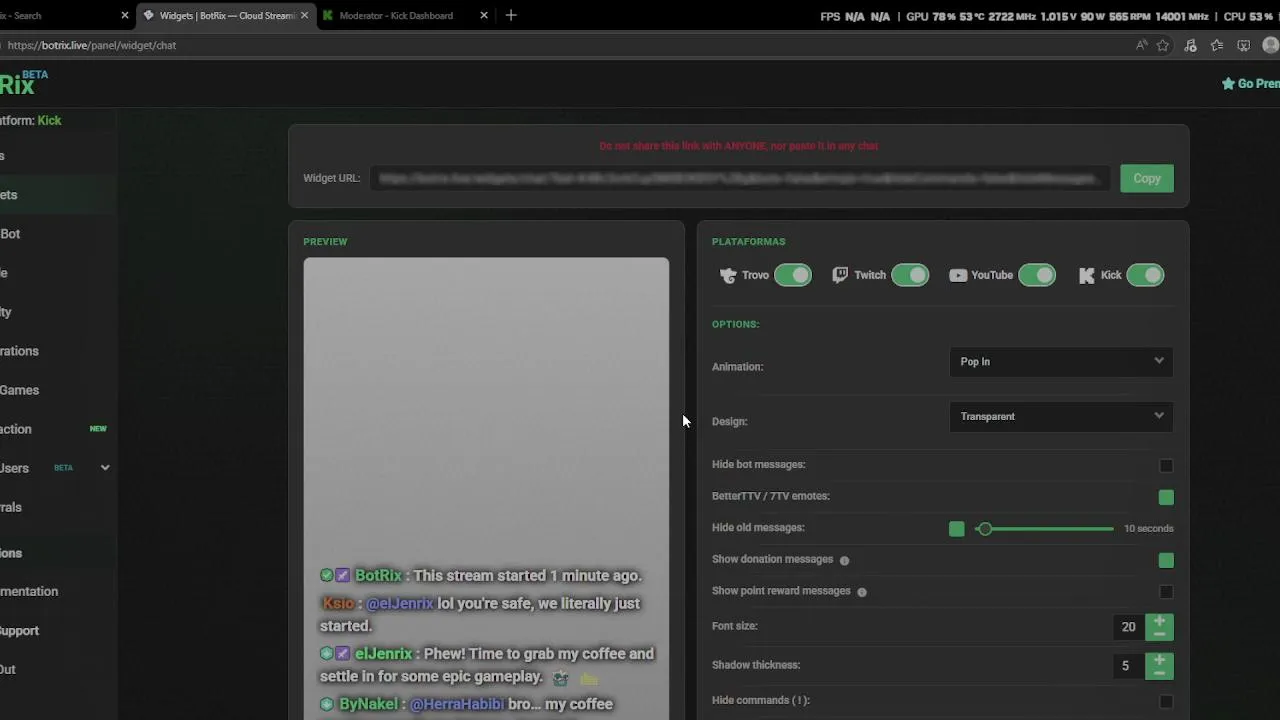This screenshot has height=720, width=1280.
Task: Click the '10 seconds' slider value text
Action: 1148,528
